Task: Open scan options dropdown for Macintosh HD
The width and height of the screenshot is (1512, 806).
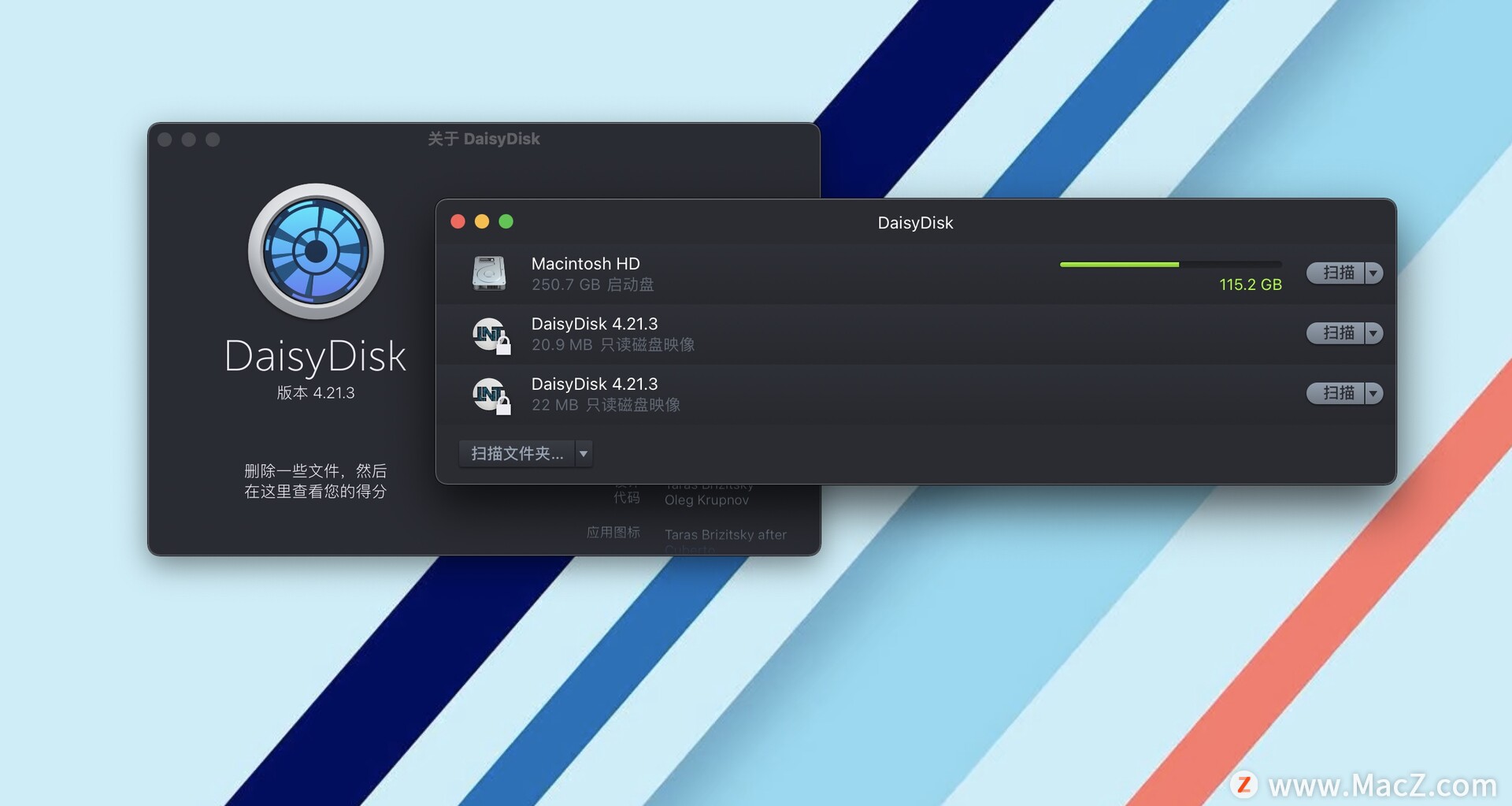Action: pyautogui.click(x=1373, y=273)
